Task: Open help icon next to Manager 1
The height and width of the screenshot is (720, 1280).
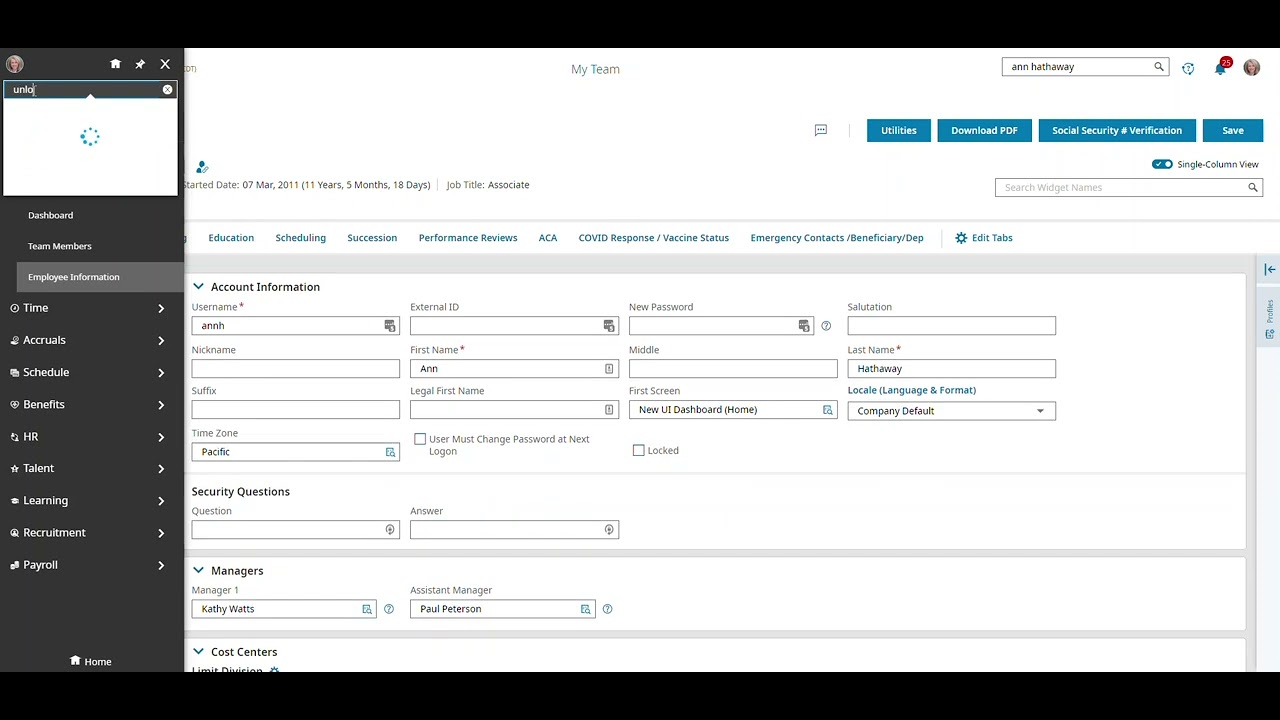Action: (389, 609)
